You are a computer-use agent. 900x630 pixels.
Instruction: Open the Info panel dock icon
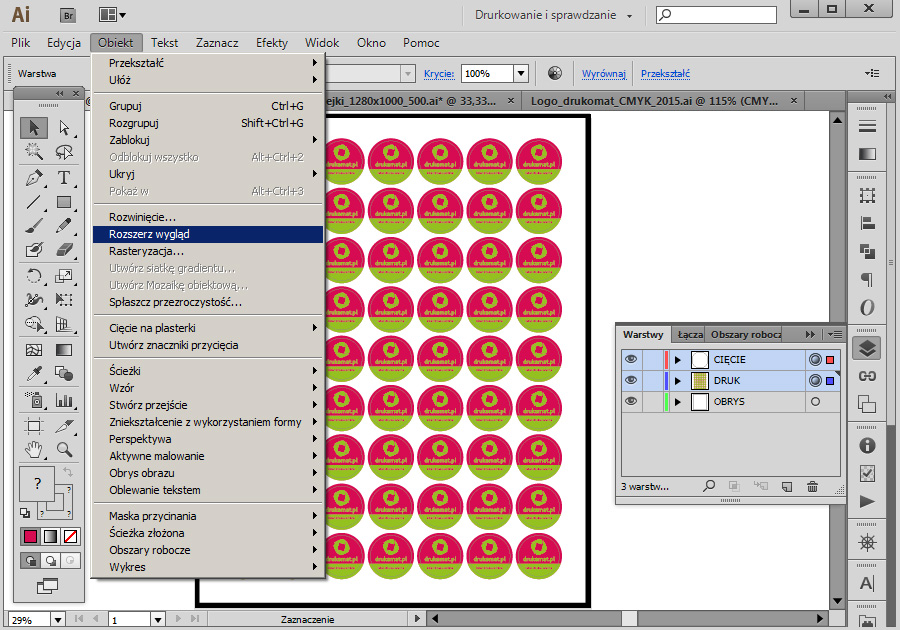click(x=867, y=445)
